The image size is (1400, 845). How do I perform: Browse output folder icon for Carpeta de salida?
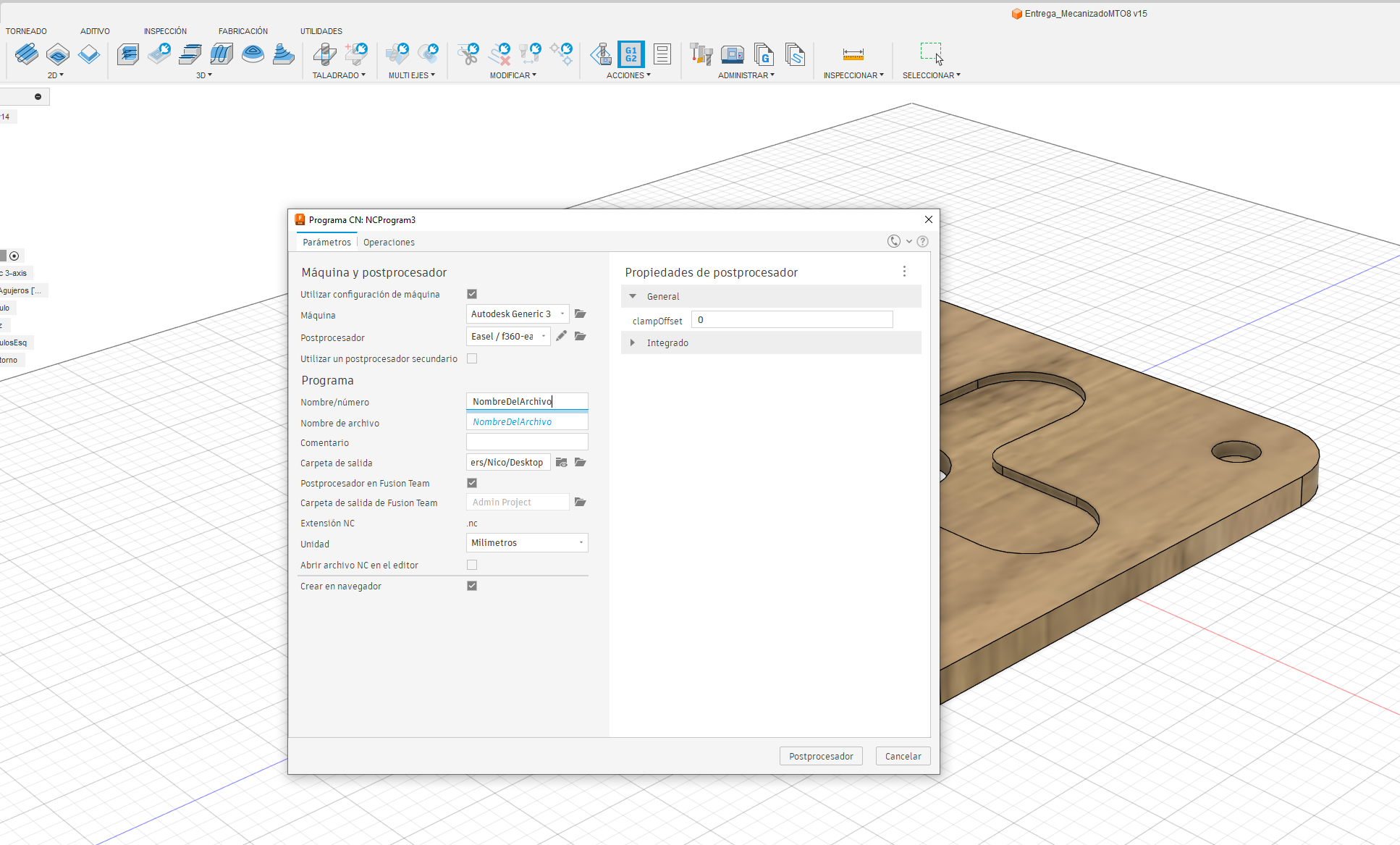pyautogui.click(x=580, y=462)
